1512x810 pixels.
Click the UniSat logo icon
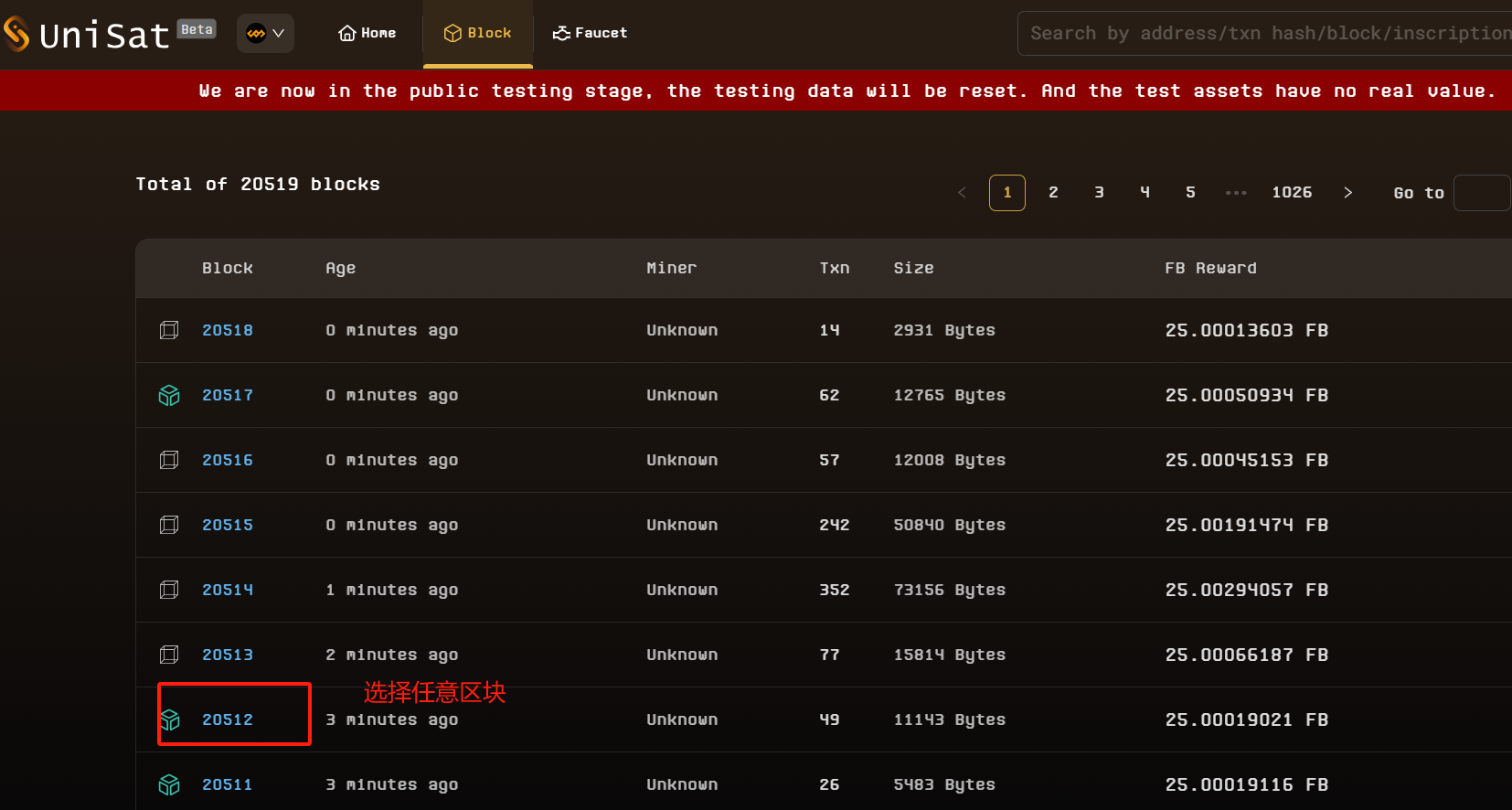[x=16, y=34]
